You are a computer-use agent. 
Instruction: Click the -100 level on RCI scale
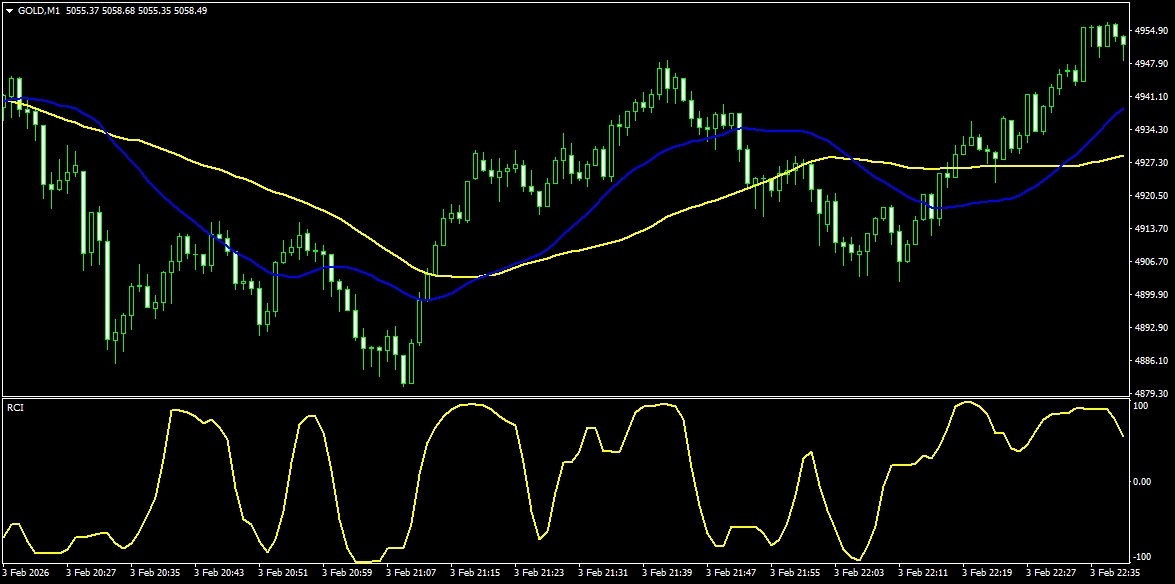point(1140,556)
